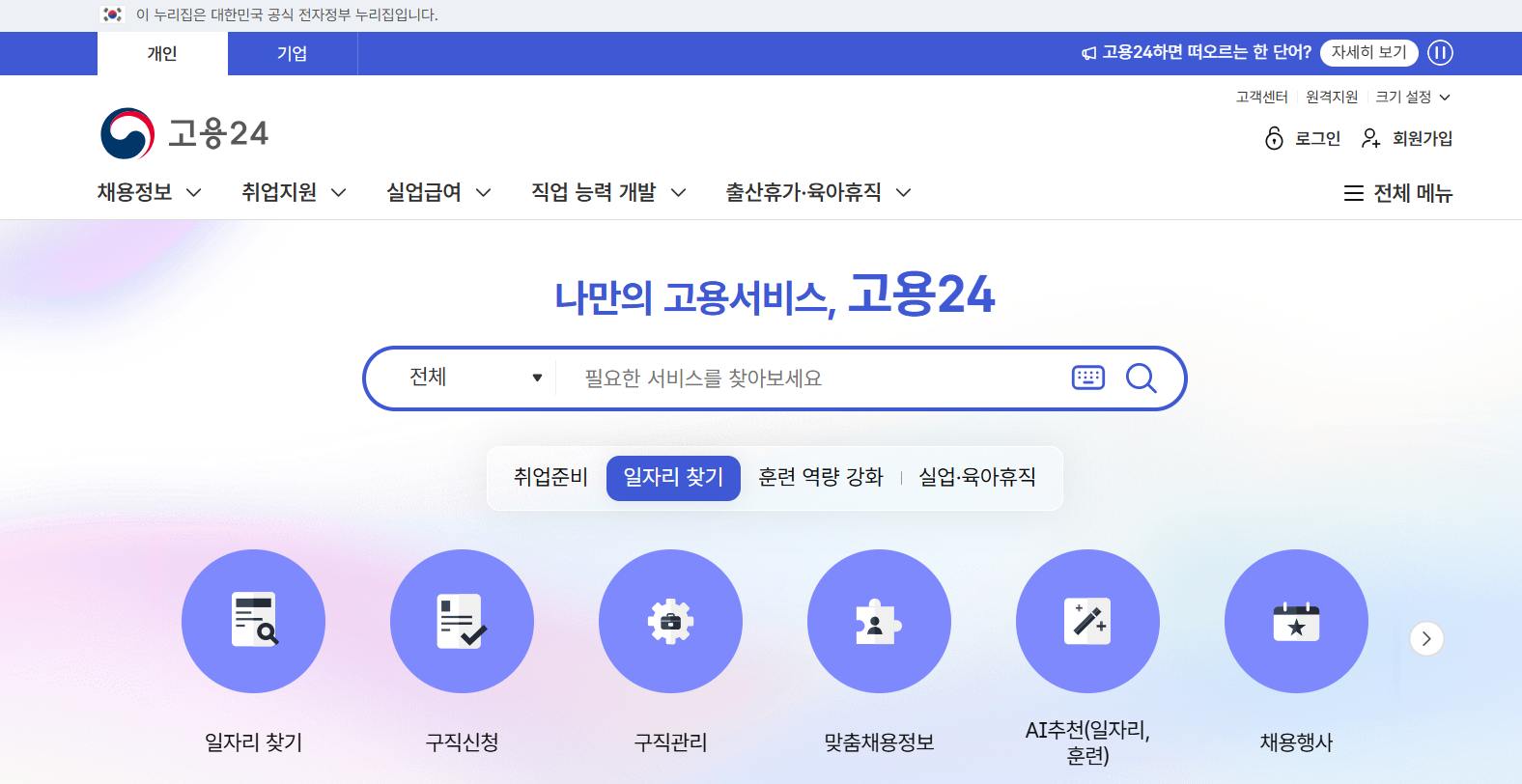
Task: Switch to the 개인 tab
Action: pyautogui.click(x=162, y=53)
